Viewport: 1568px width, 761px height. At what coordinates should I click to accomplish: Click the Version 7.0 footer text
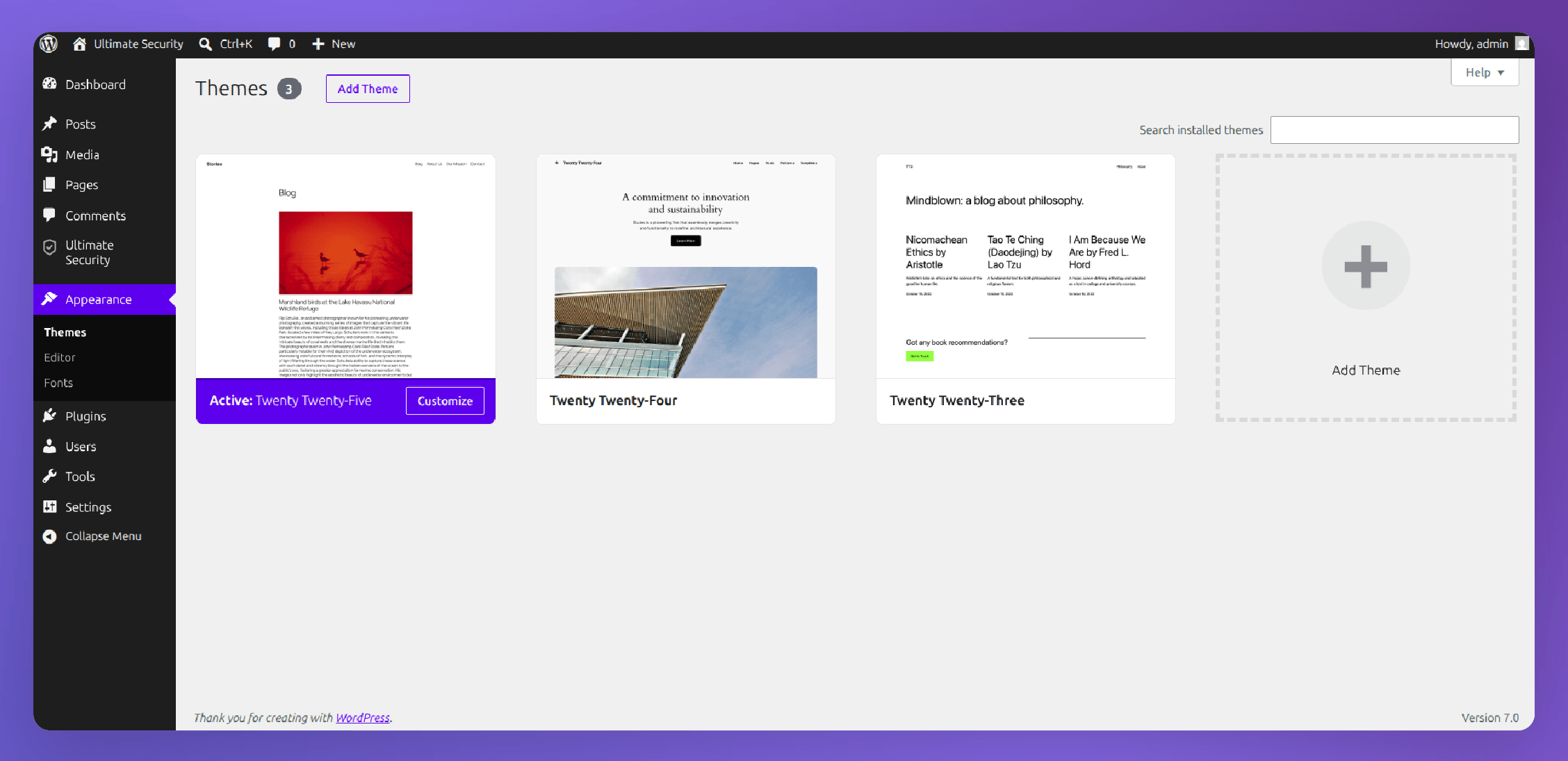point(1489,717)
